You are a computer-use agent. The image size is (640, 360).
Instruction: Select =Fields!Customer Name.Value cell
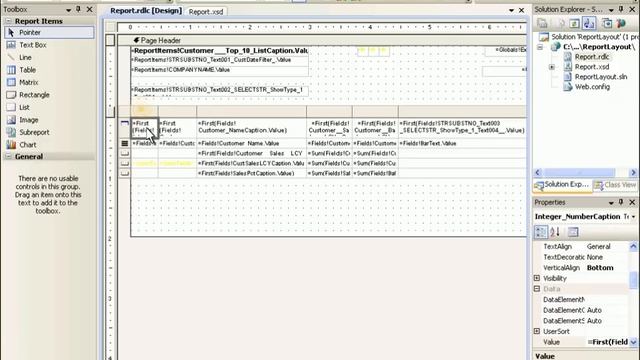[x=251, y=144]
